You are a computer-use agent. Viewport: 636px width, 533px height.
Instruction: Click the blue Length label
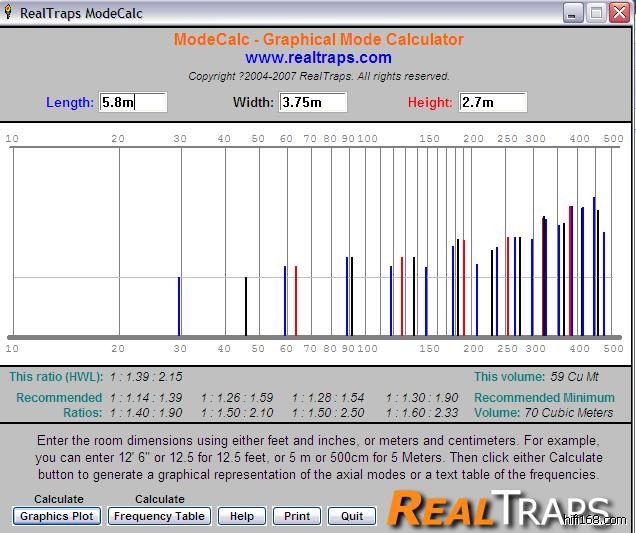(x=70, y=102)
